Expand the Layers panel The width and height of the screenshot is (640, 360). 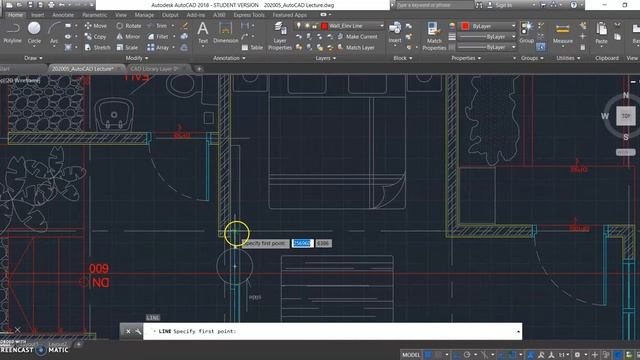tap(325, 58)
